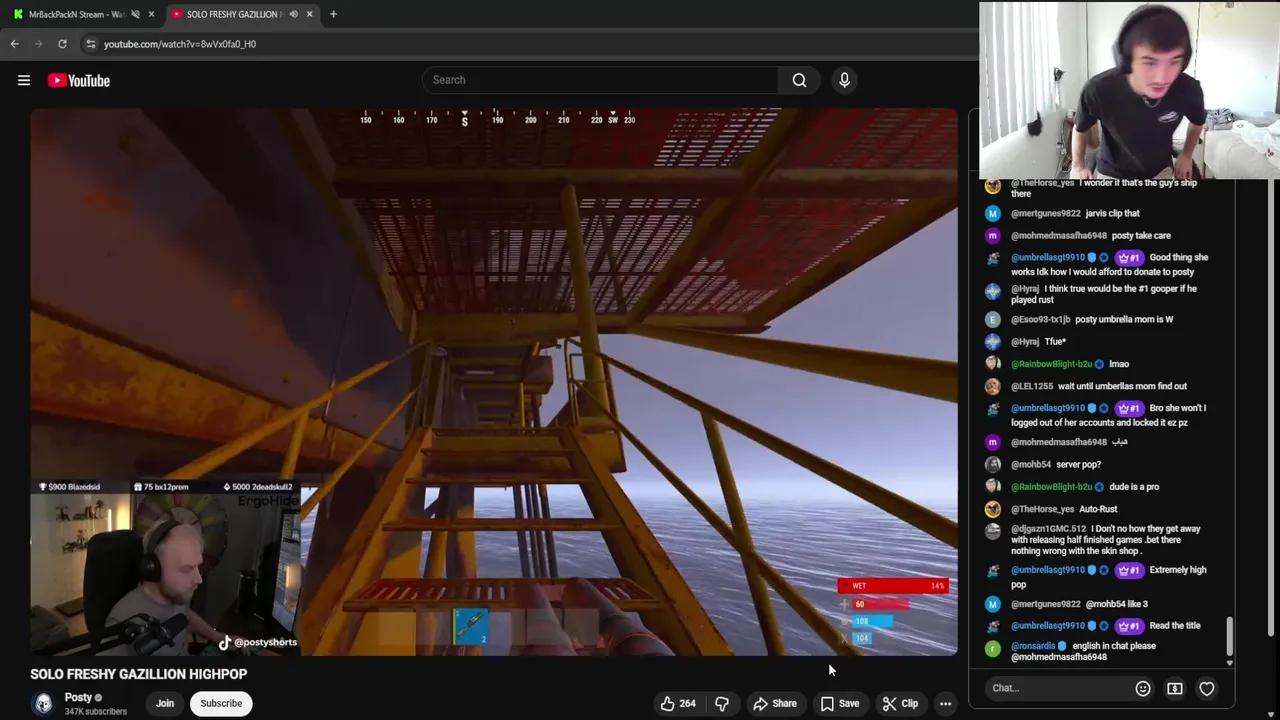Image resolution: width=1280 pixels, height=720 pixels.
Task: Switch to MrBackPackN Stream tab
Action: [76, 14]
